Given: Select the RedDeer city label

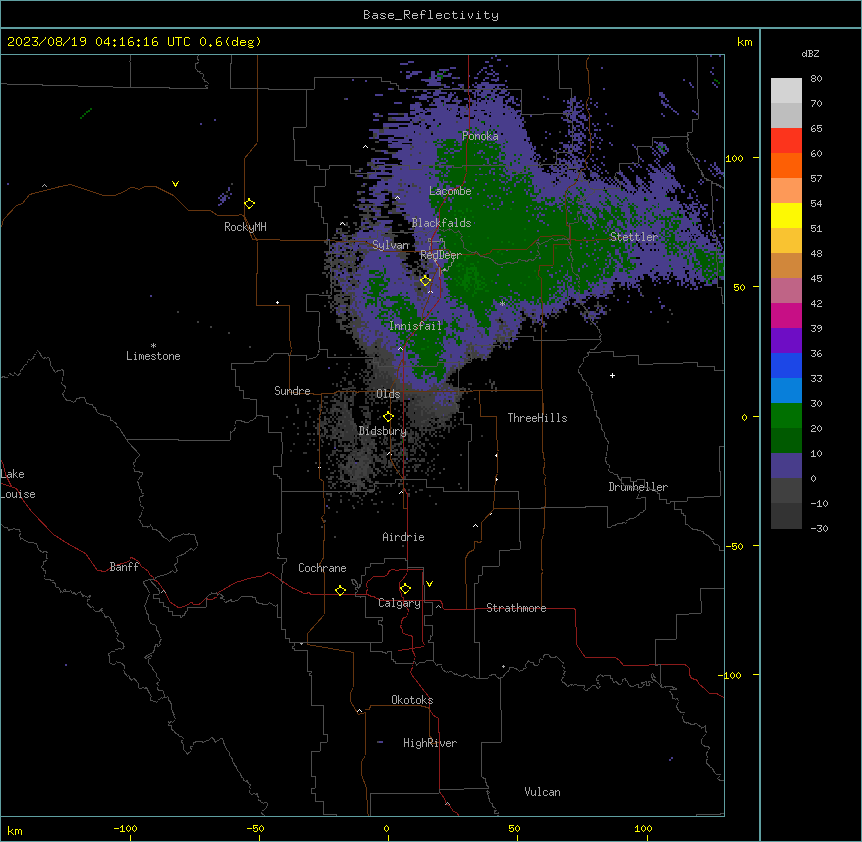Looking at the screenshot, I should click(x=441, y=255).
